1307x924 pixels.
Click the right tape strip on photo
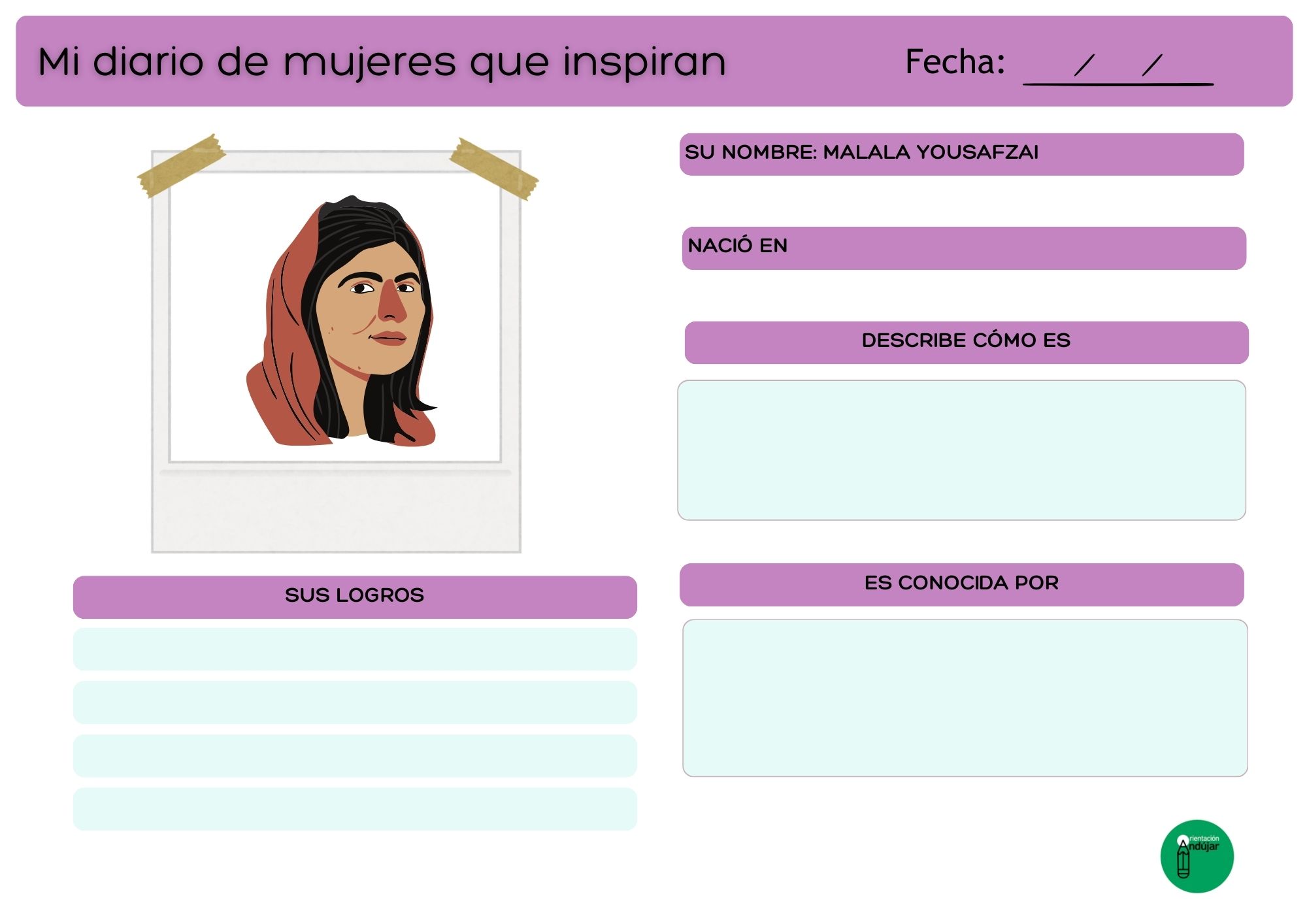coord(494,169)
